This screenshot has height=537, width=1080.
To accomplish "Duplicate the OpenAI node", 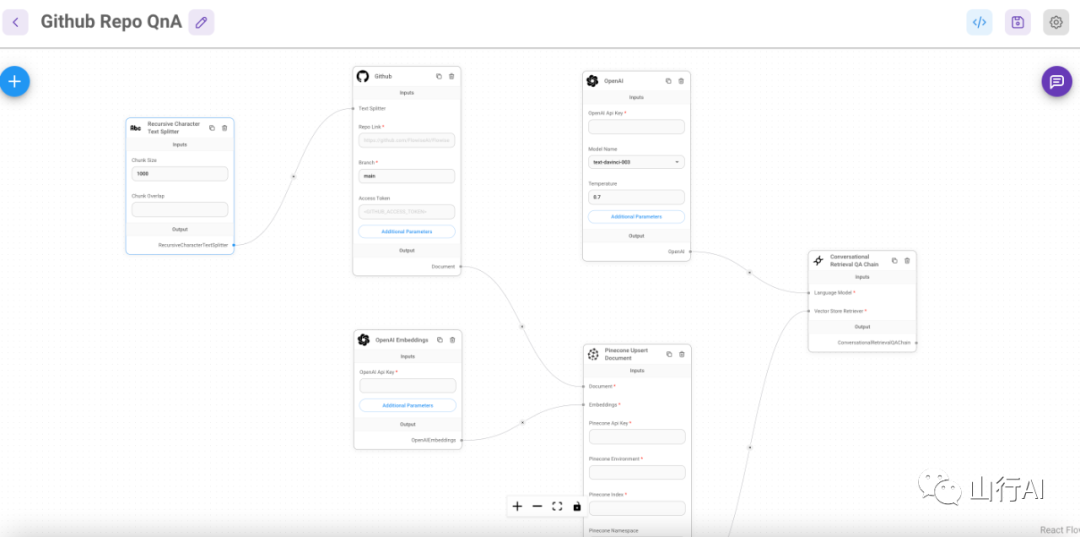I will click(x=668, y=81).
